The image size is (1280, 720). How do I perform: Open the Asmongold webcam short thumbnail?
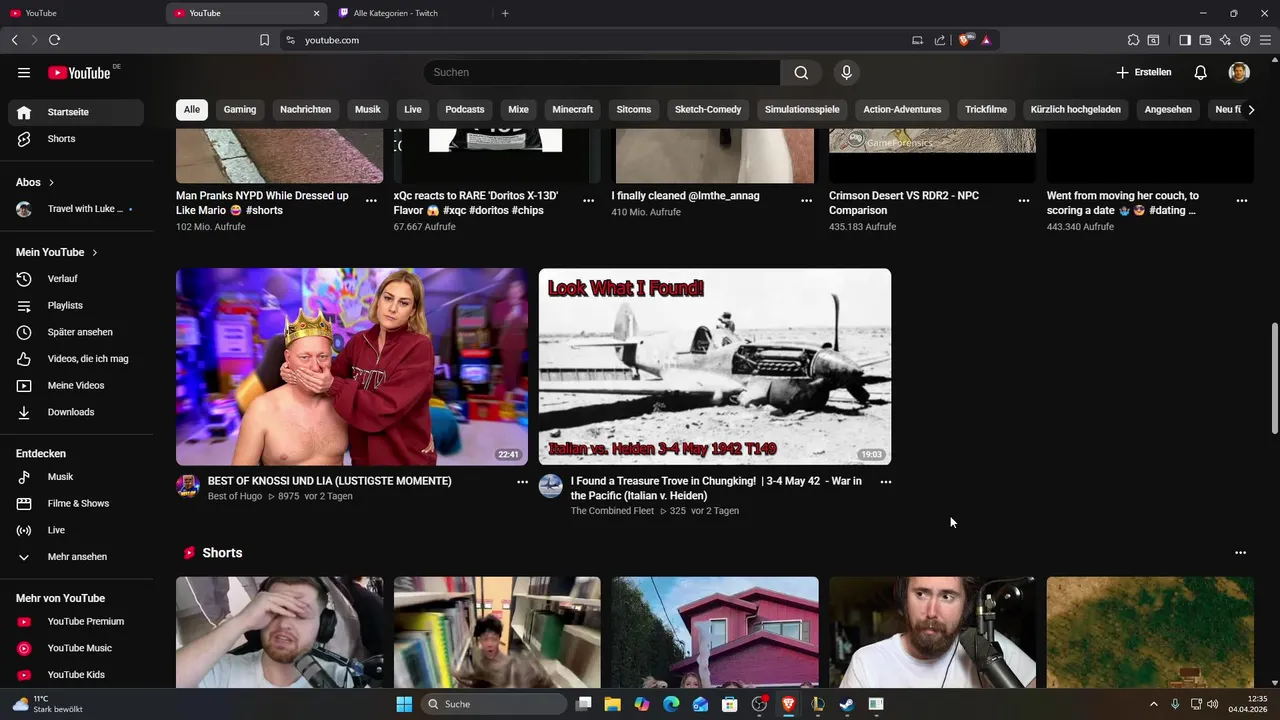(932, 632)
